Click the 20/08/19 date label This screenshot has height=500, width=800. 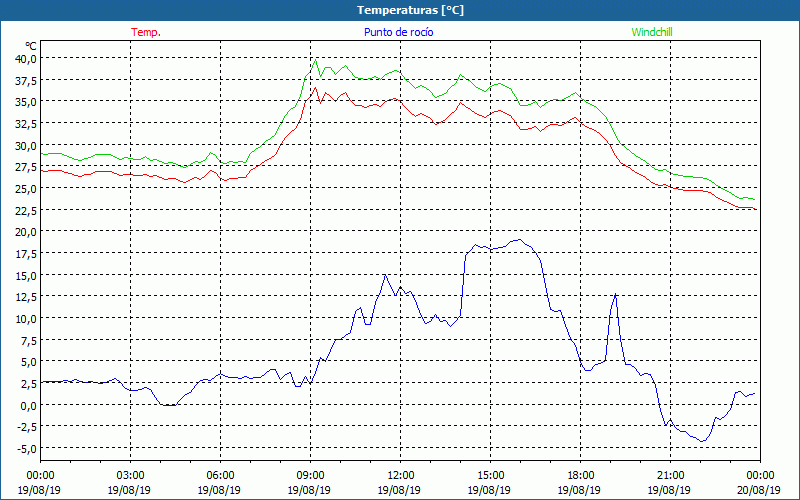(x=759, y=490)
